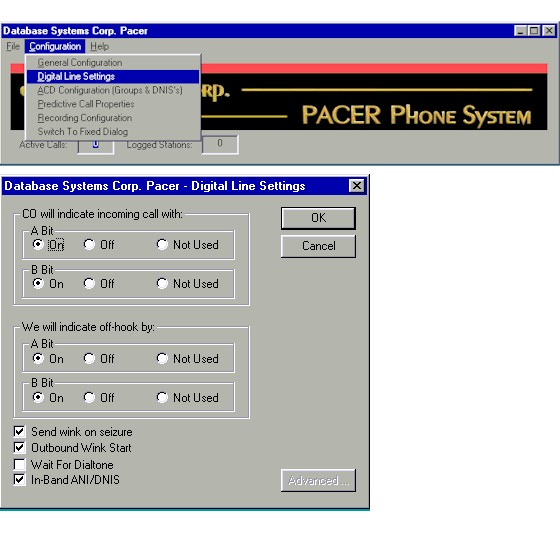Image resolution: width=560 pixels, height=539 pixels.
Task: Select Digital Line Settings menu entry
Action: click(x=113, y=76)
